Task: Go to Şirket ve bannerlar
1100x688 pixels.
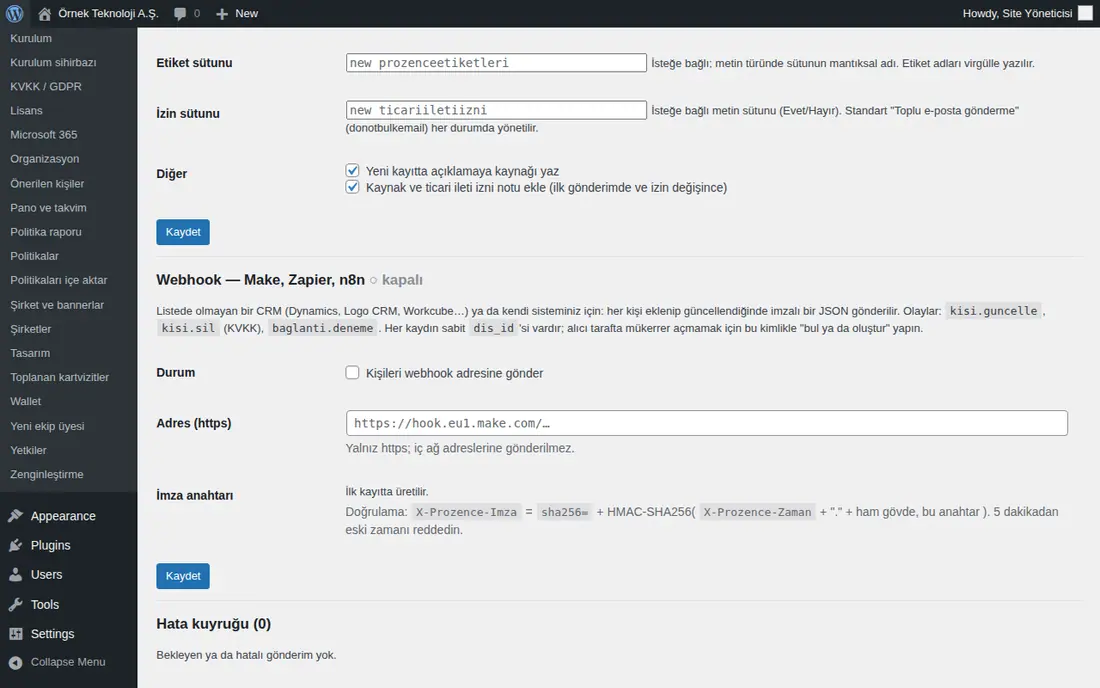Action: [57, 304]
